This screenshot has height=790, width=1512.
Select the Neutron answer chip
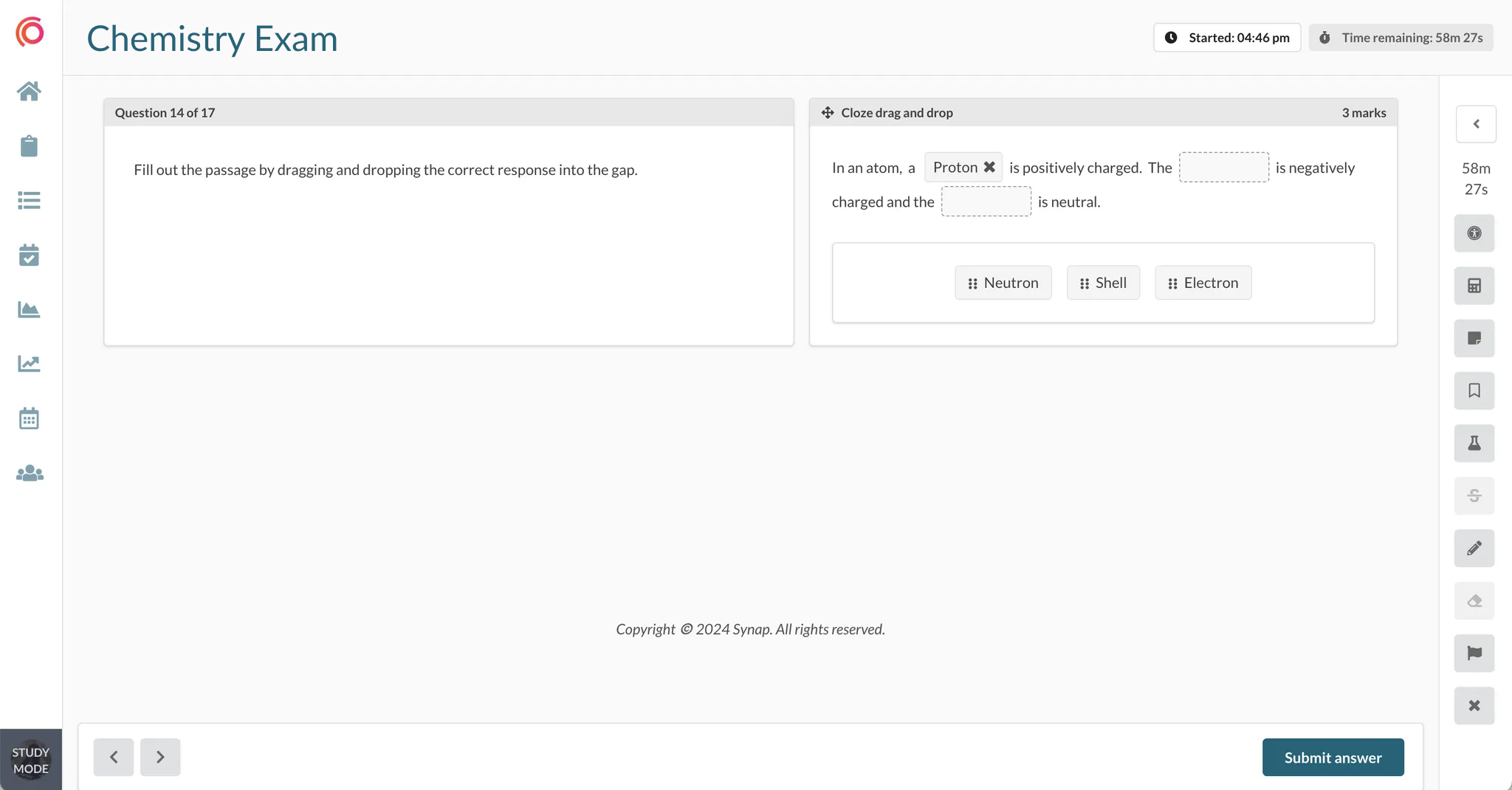pos(1003,283)
